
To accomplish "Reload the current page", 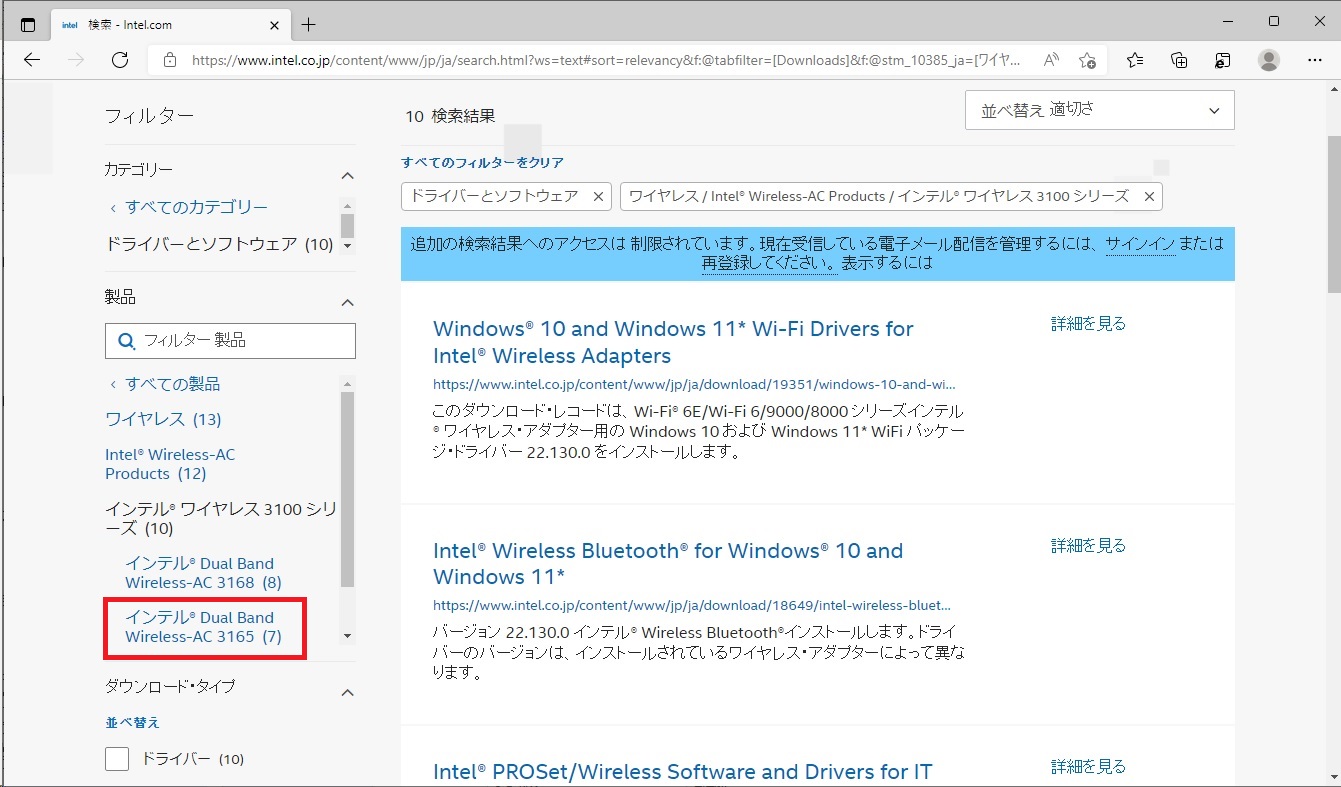I will tap(120, 60).
